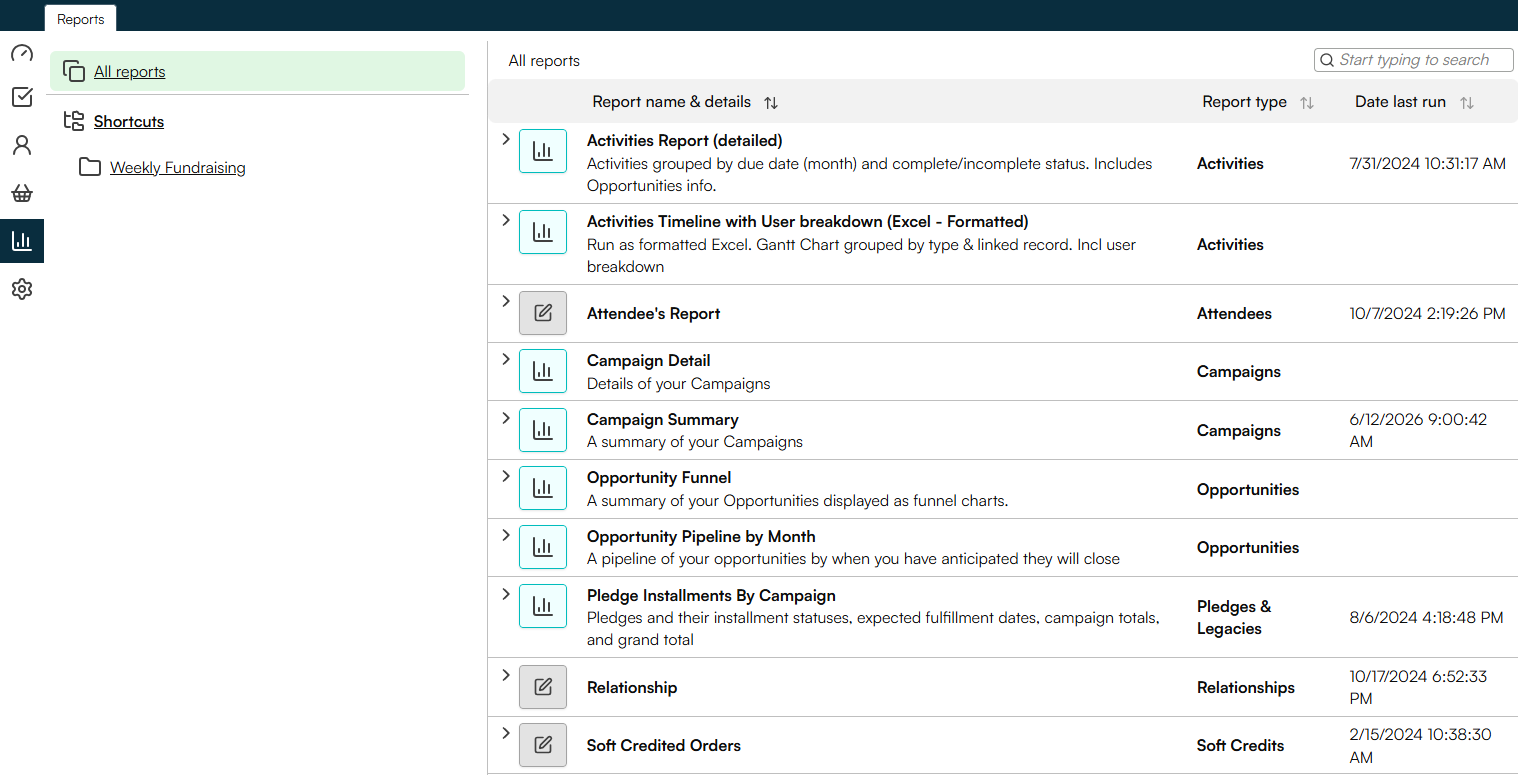Click the chart icon for Campaign Detail

coord(543,371)
